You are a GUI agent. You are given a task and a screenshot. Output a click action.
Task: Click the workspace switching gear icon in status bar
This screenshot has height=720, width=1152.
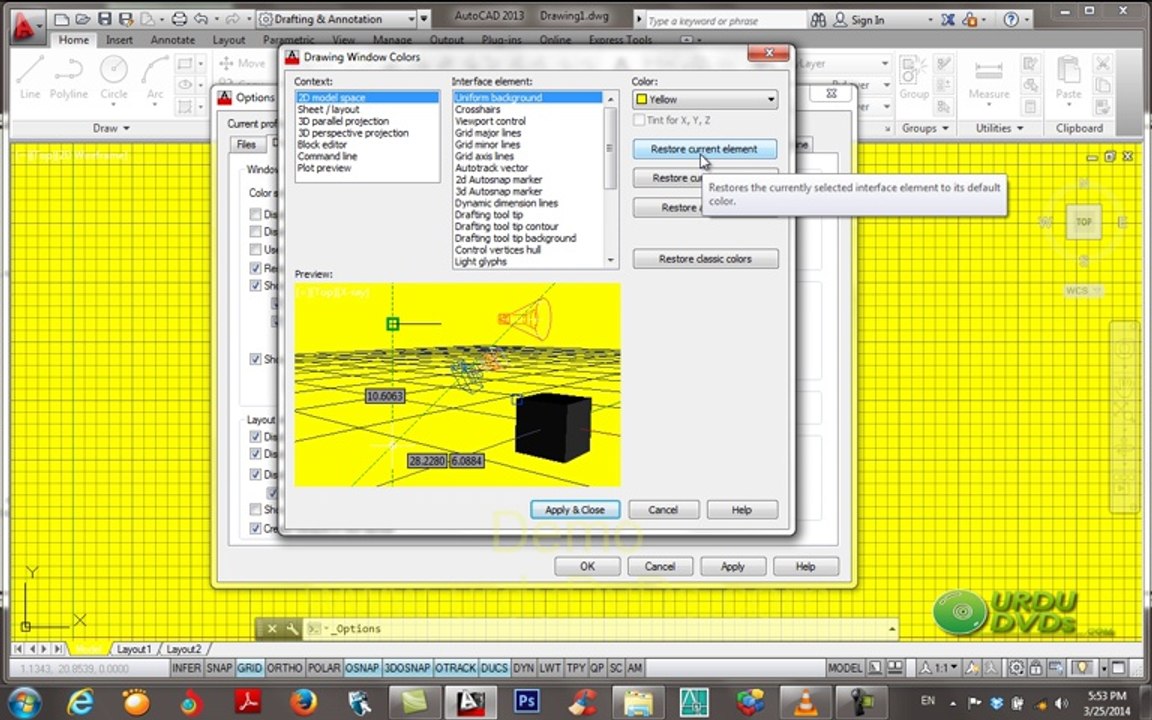coord(1016,668)
